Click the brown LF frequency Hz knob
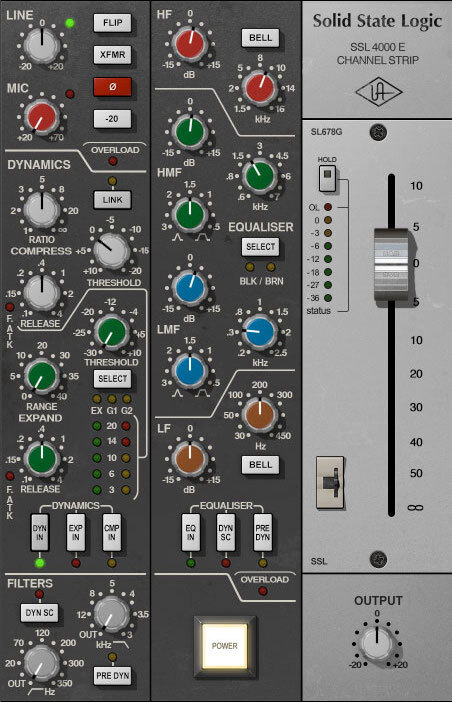This screenshot has width=452, height=702. click(x=260, y=414)
